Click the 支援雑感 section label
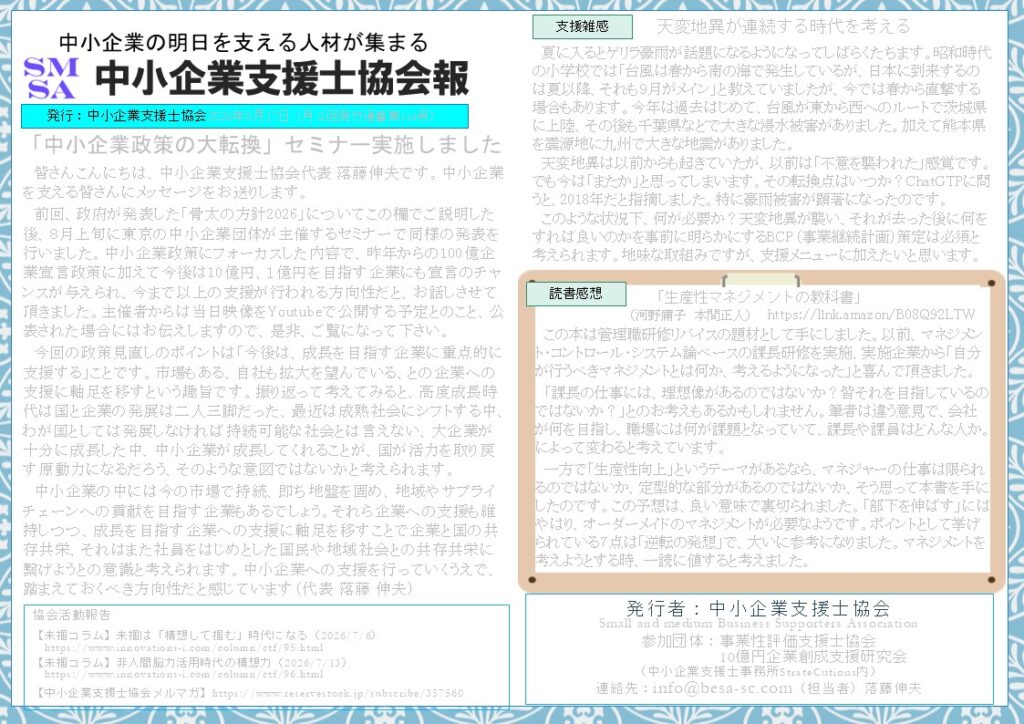1024x724 pixels. point(582,26)
